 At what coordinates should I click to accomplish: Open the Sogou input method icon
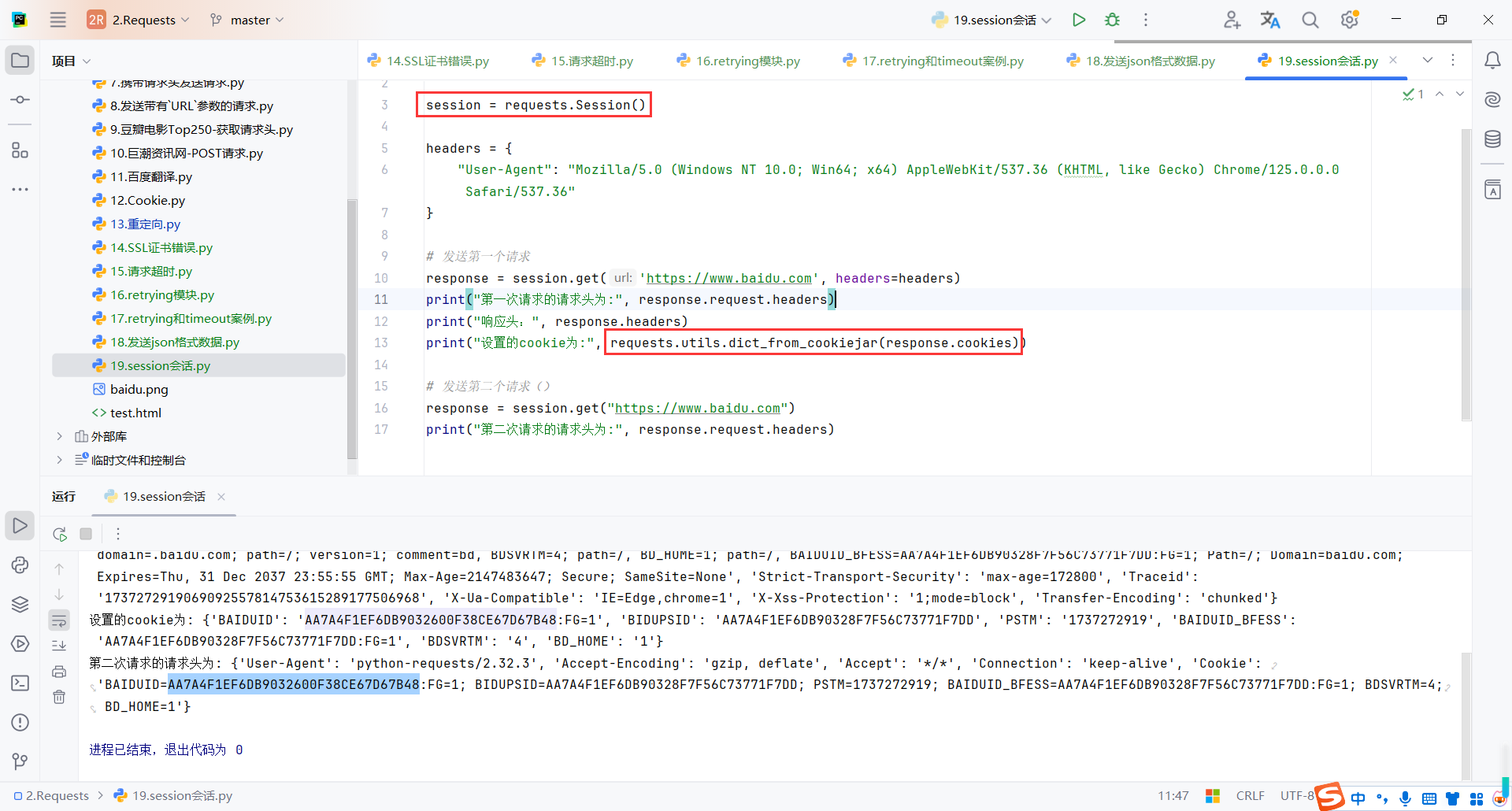tap(1329, 796)
